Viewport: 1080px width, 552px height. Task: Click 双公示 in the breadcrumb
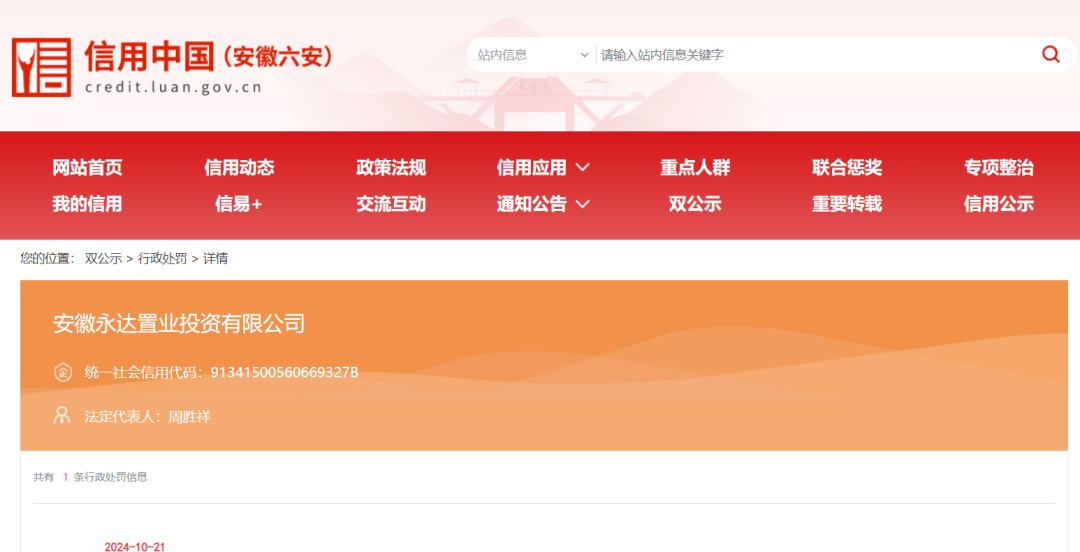pos(103,258)
